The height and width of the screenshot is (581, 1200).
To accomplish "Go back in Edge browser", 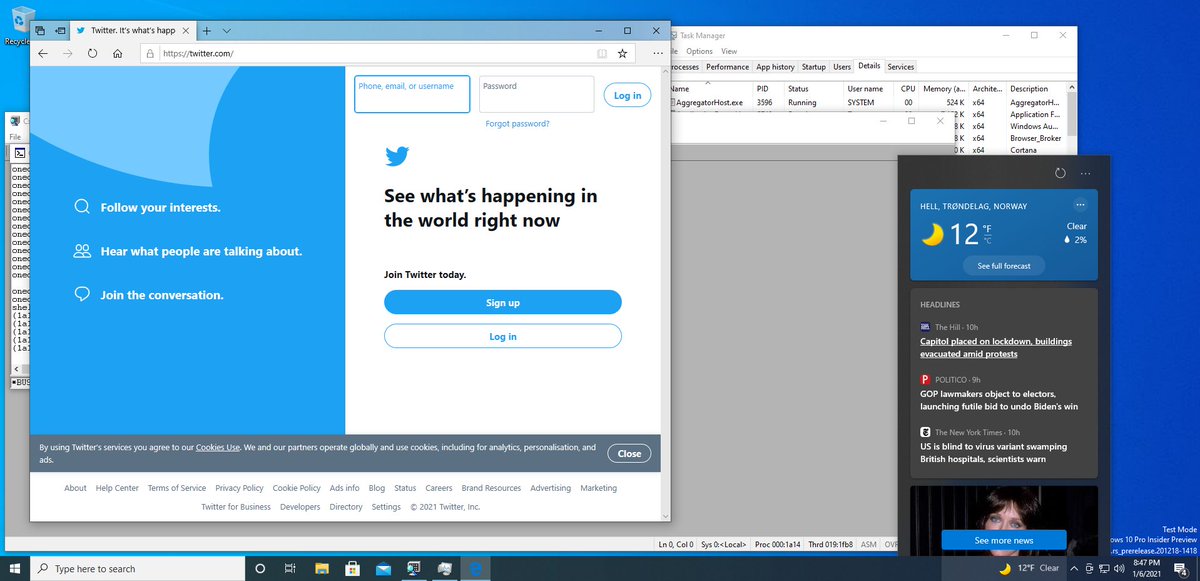I will coord(43,53).
